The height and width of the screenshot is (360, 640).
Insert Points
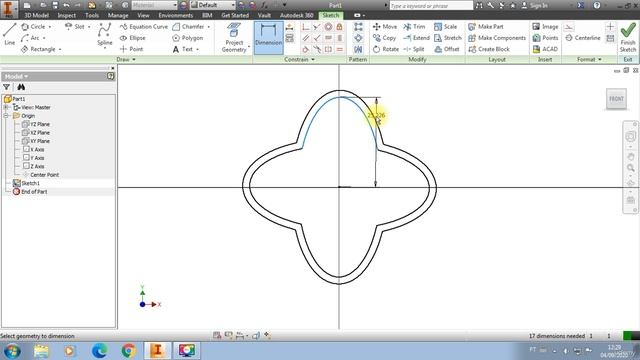[x=545, y=38]
